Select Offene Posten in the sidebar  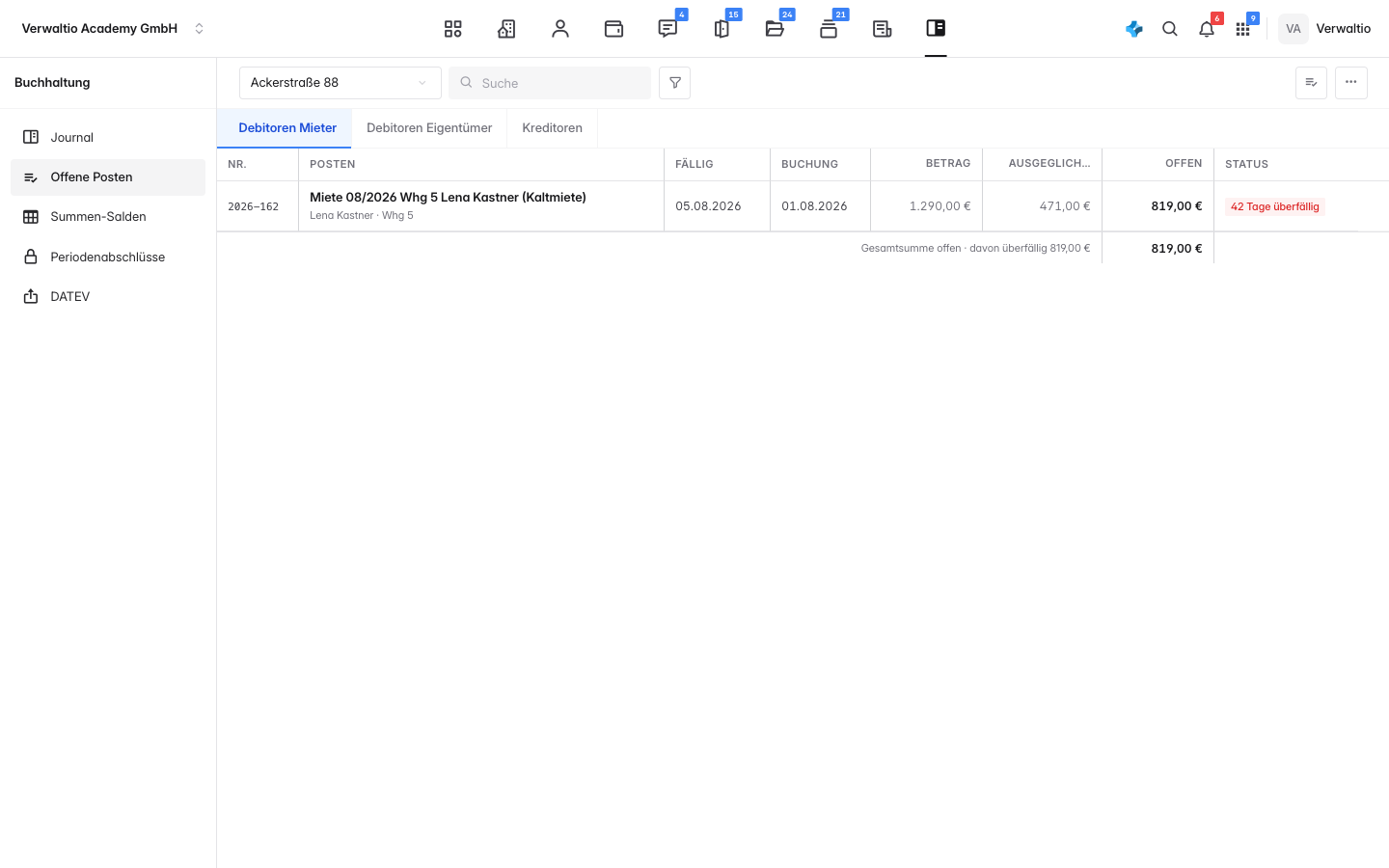coord(108,177)
